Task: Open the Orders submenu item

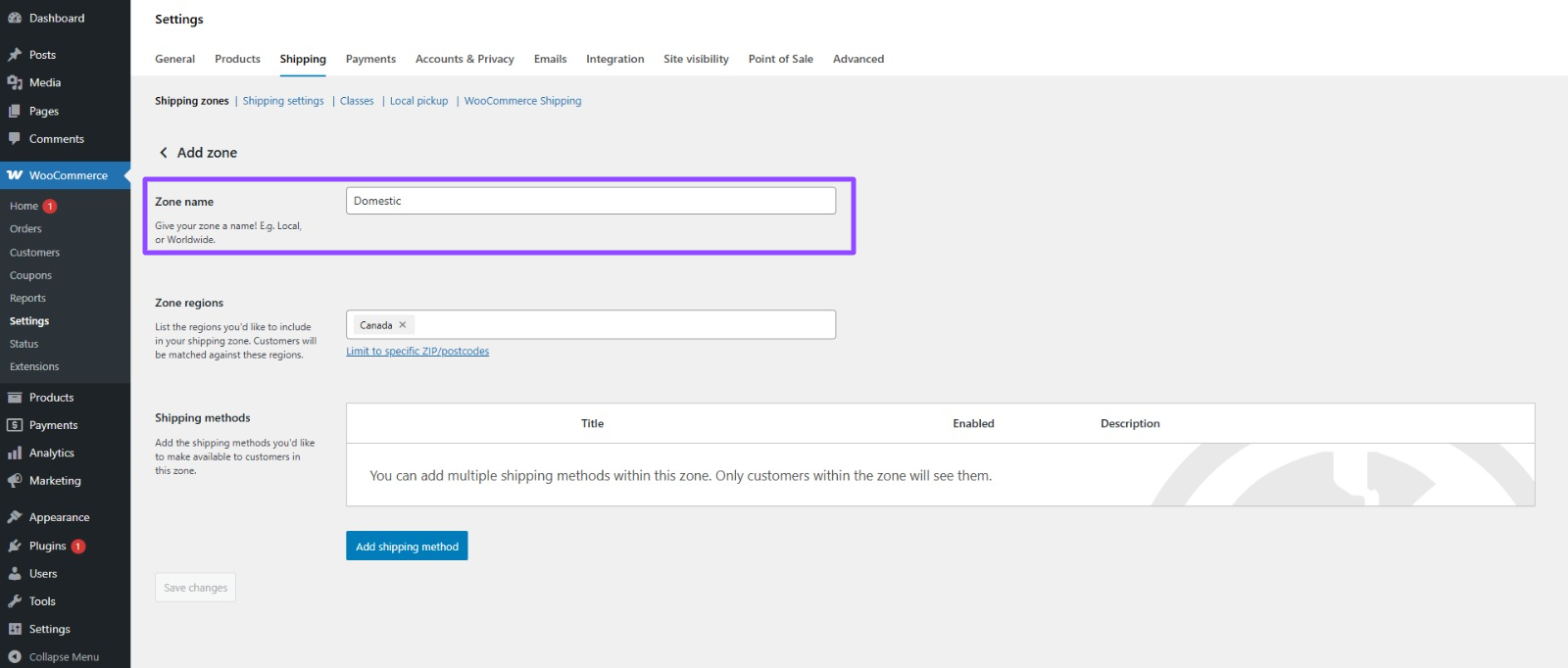Action: (x=25, y=229)
